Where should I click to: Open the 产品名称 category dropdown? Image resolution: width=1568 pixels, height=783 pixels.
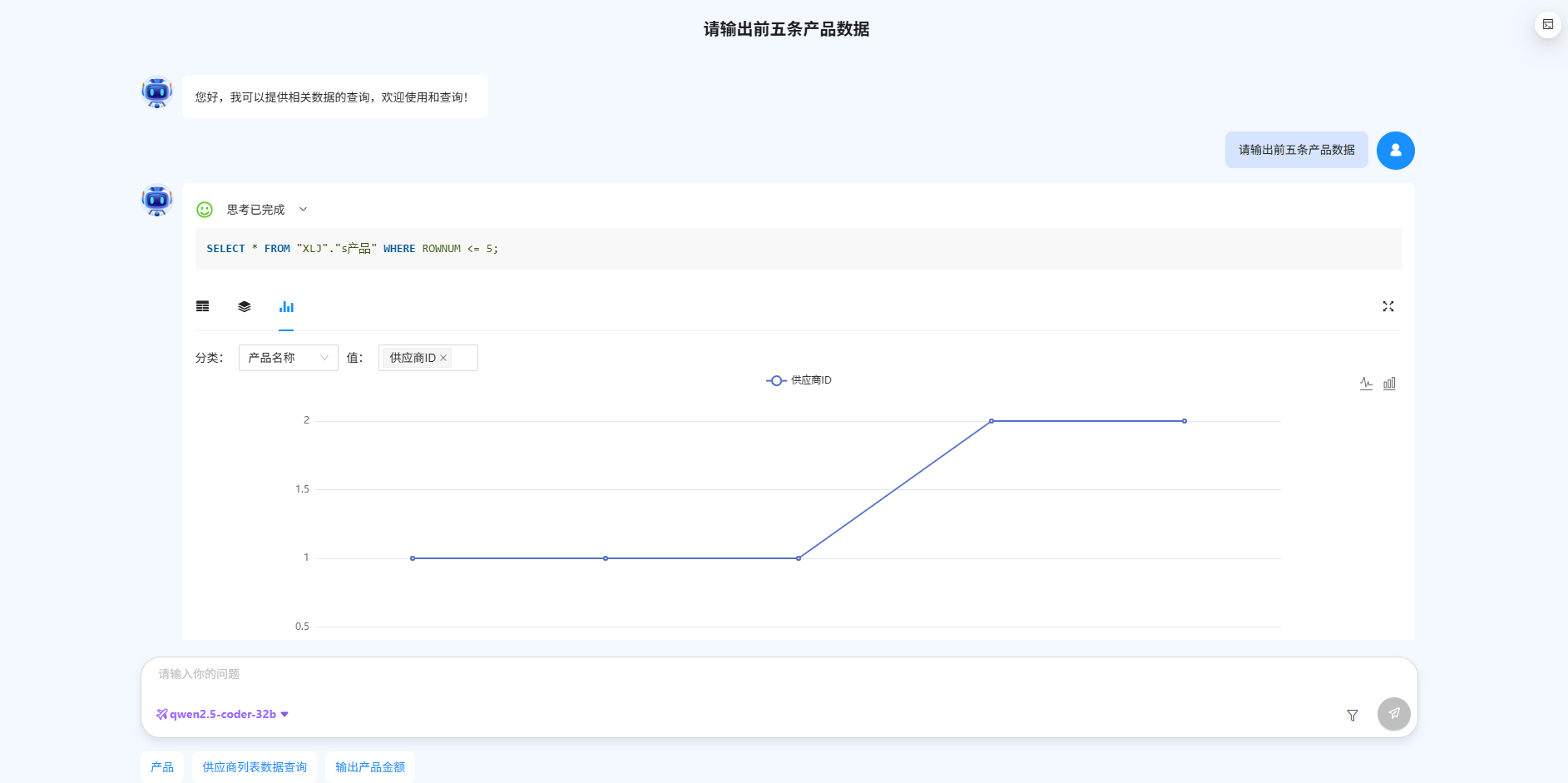coord(288,358)
